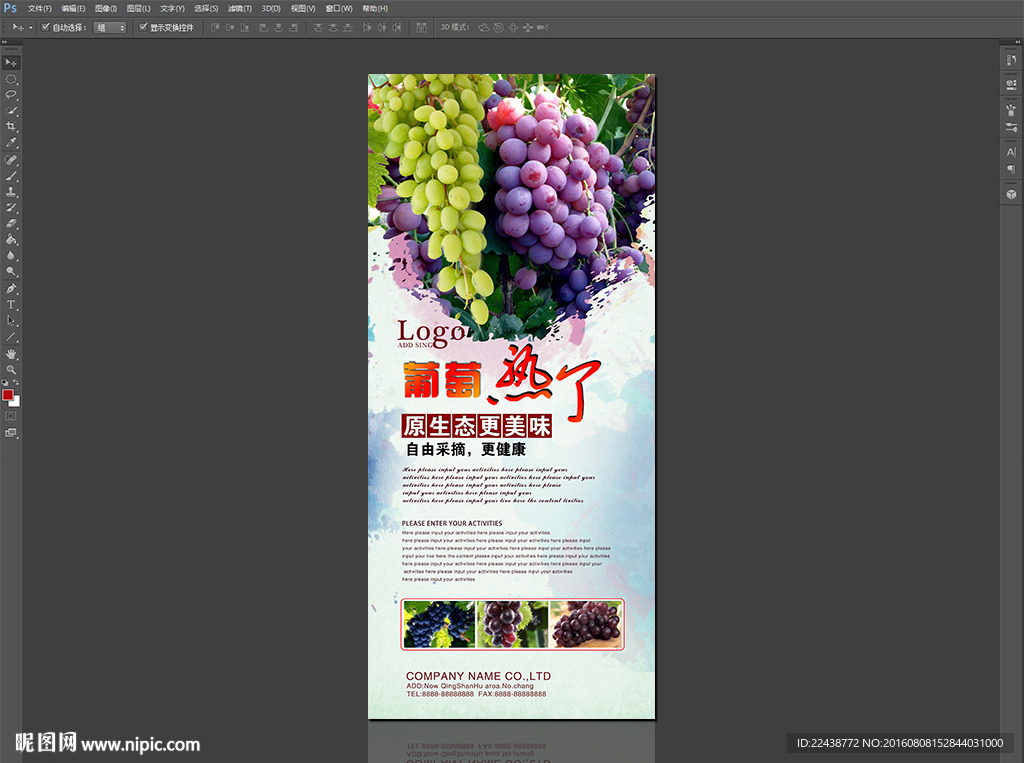Screen dimensions: 1024x763
Task: Open the 滤镜(T) menu
Action: [240, 8]
